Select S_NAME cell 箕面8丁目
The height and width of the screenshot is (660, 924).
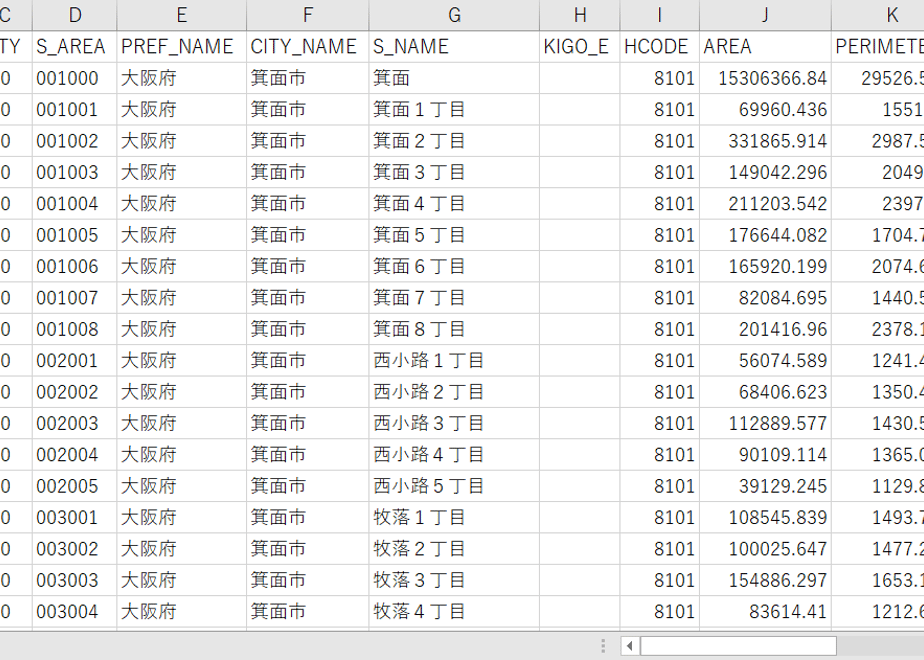point(454,329)
